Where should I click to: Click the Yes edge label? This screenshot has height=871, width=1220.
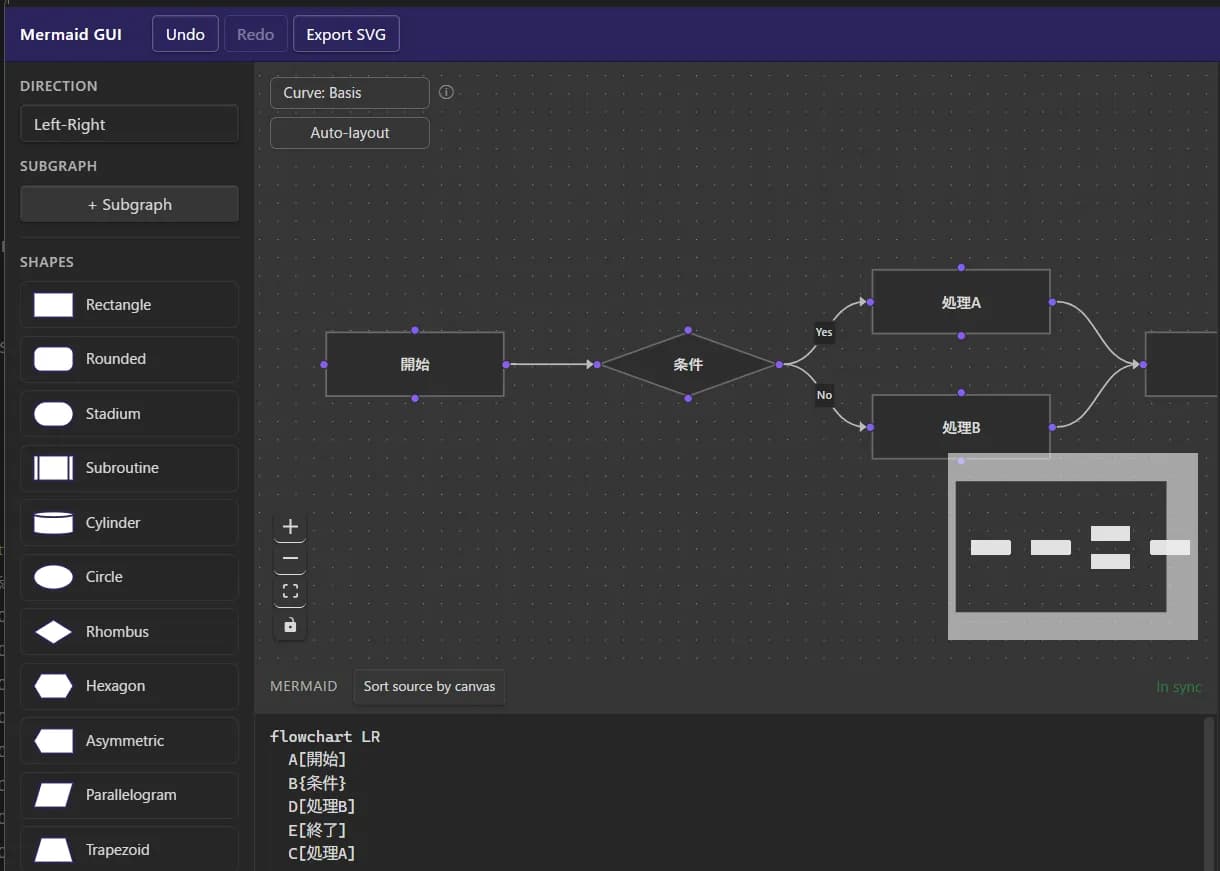[x=824, y=332]
